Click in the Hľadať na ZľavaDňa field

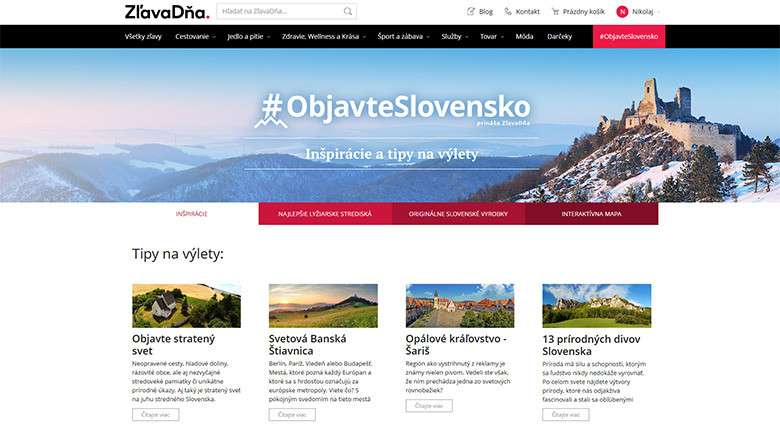[280, 11]
